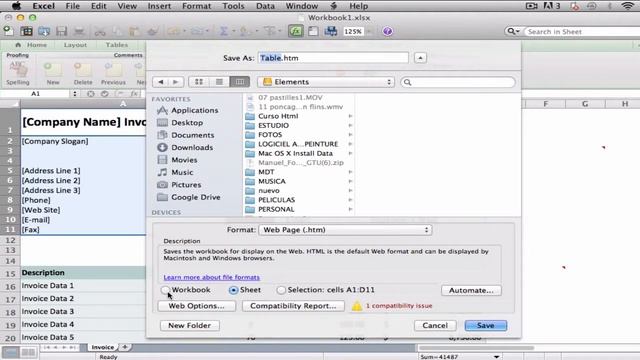Image resolution: width=640 pixels, height=360 pixels.
Task: Click the Invoice sheet tab
Action: coord(102,347)
